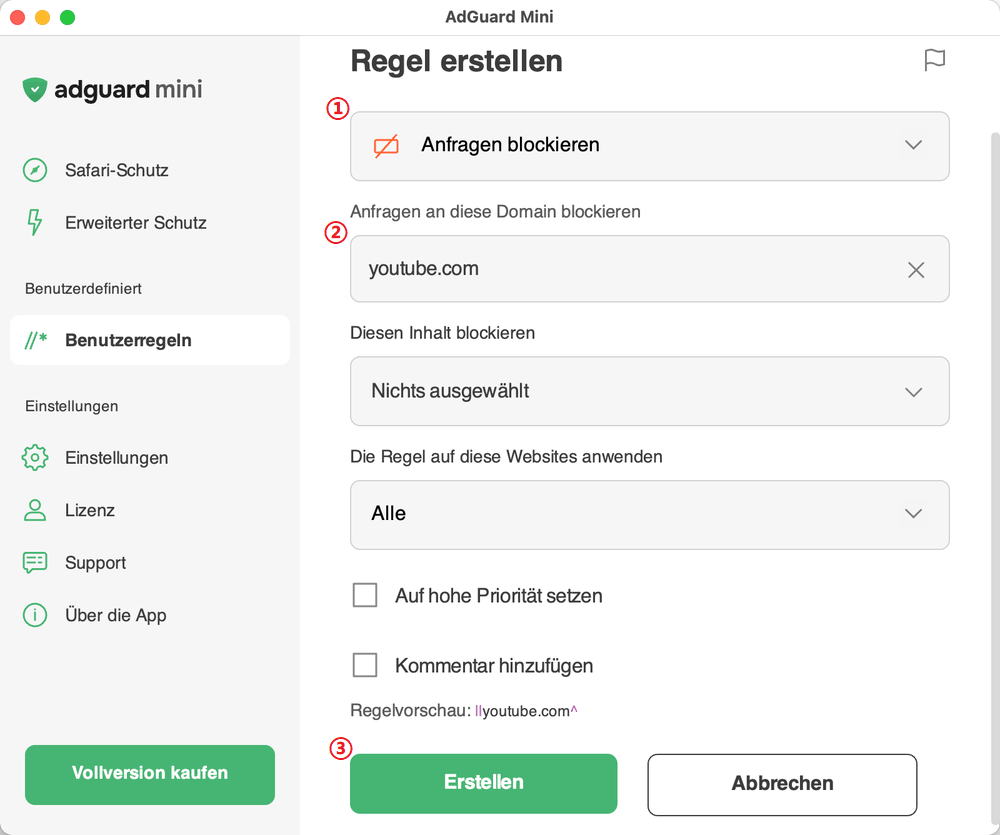This screenshot has height=835, width=1000.
Task: Click the Einstellungen gear icon
Action: pyautogui.click(x=35, y=457)
